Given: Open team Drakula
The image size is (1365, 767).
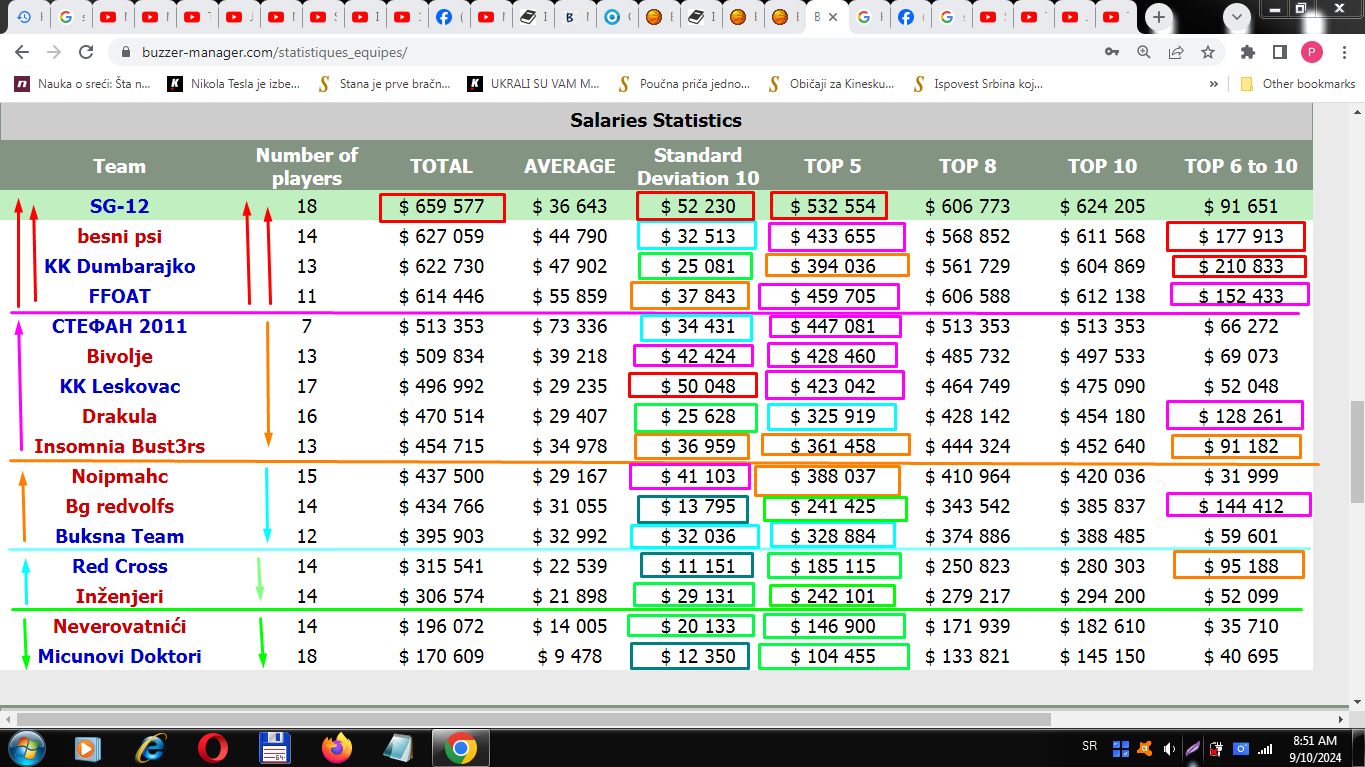Looking at the screenshot, I should pos(119,417).
